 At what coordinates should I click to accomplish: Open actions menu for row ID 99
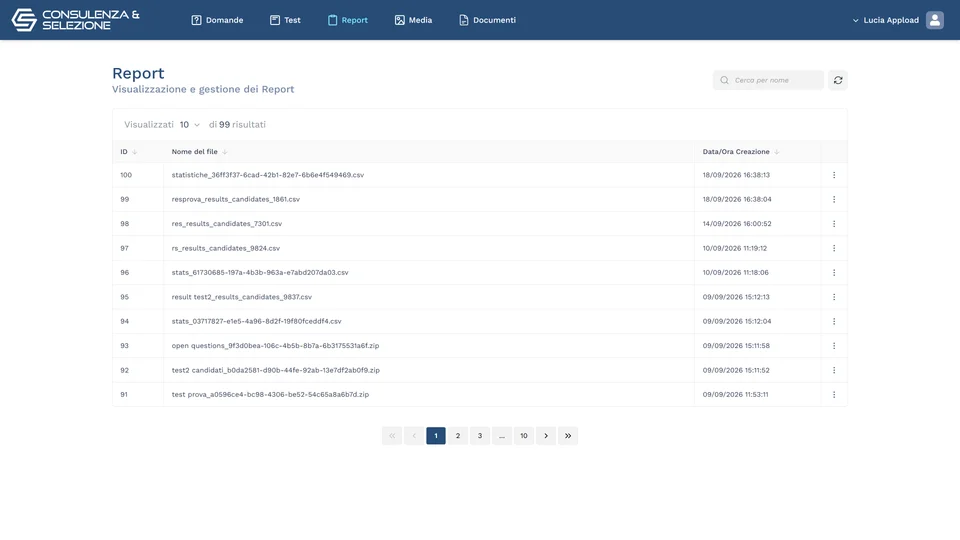pos(834,200)
